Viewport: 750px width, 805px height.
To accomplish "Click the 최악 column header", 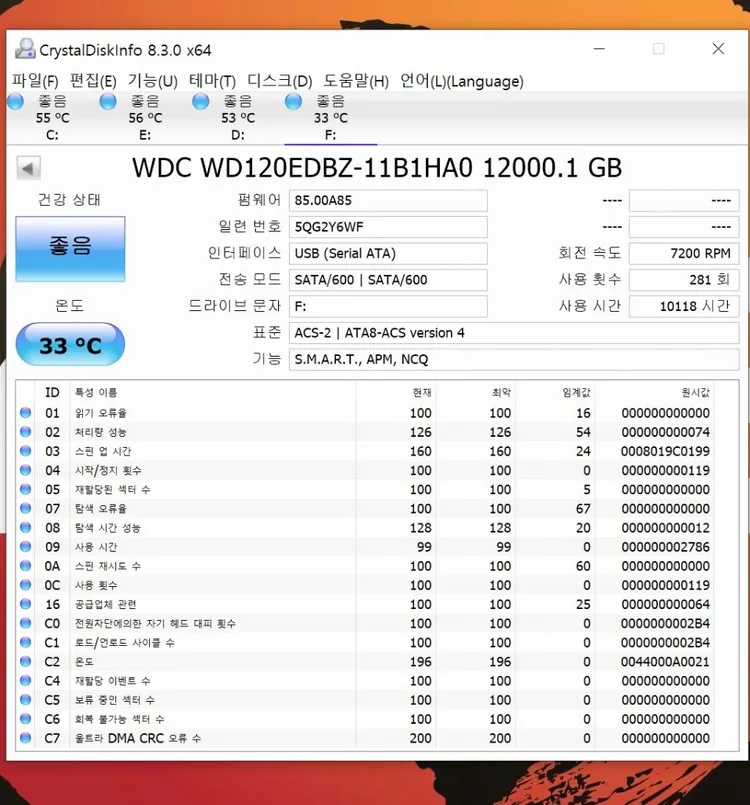I will (502, 392).
